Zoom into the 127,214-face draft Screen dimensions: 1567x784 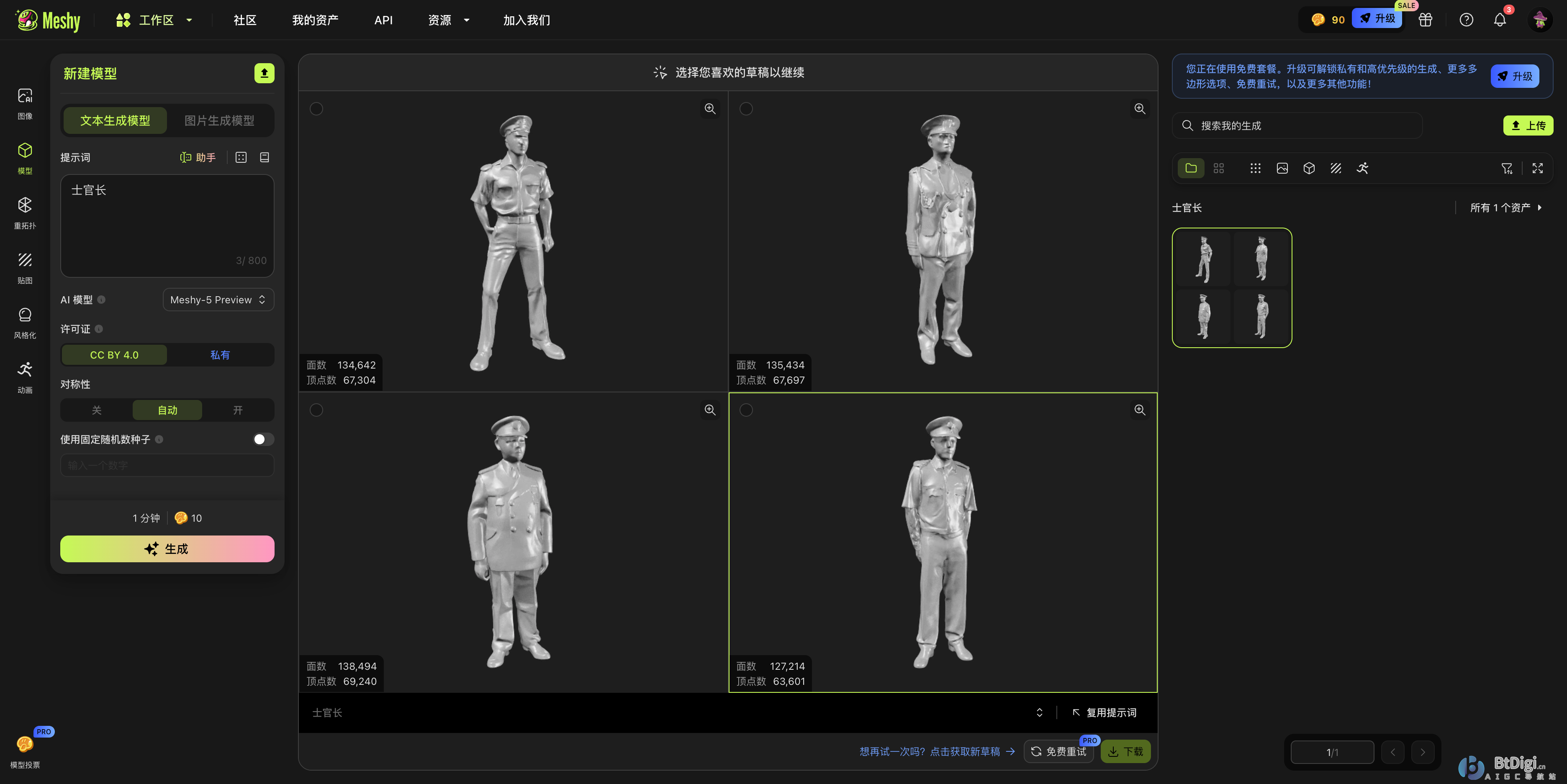tap(1139, 410)
